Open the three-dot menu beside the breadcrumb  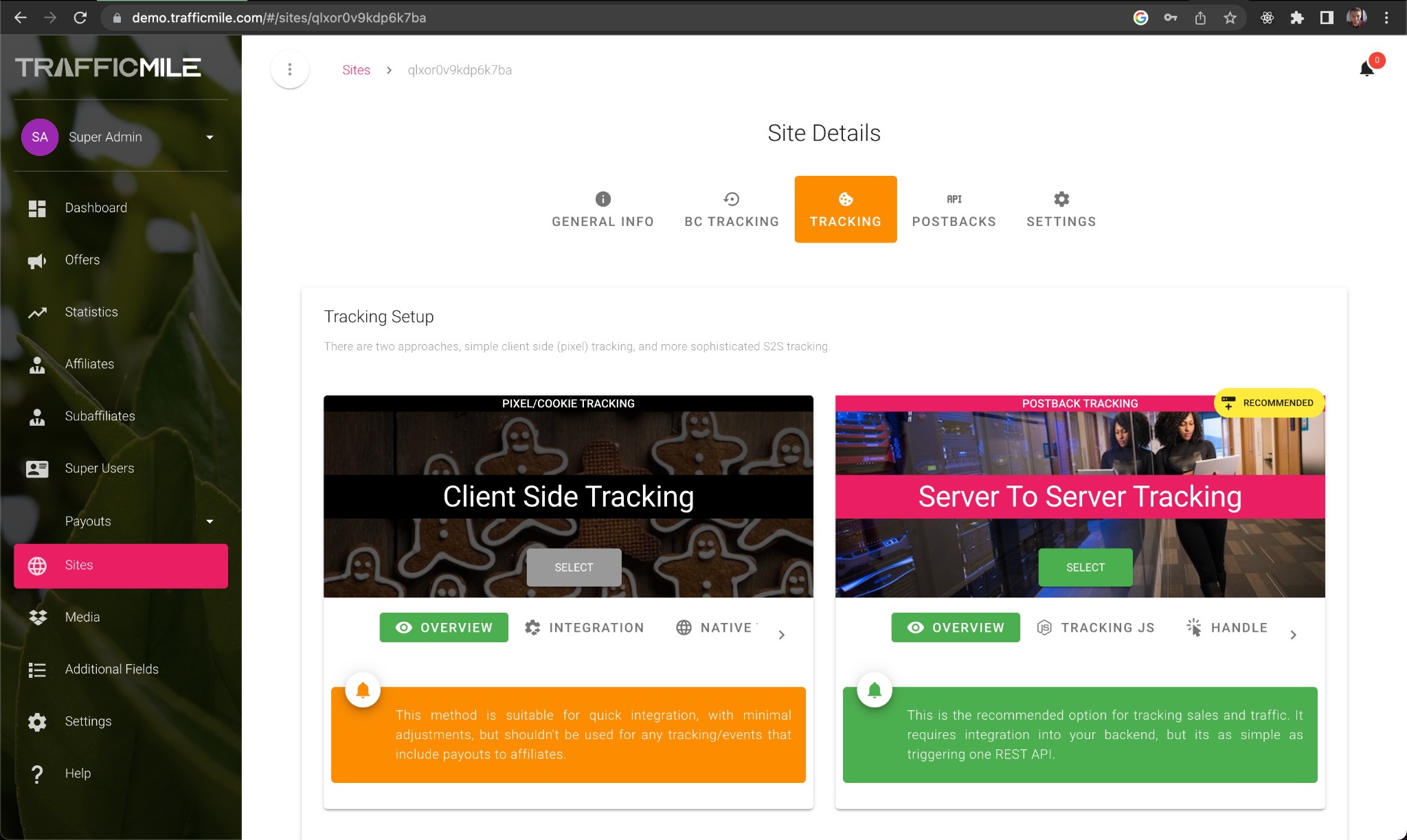289,69
